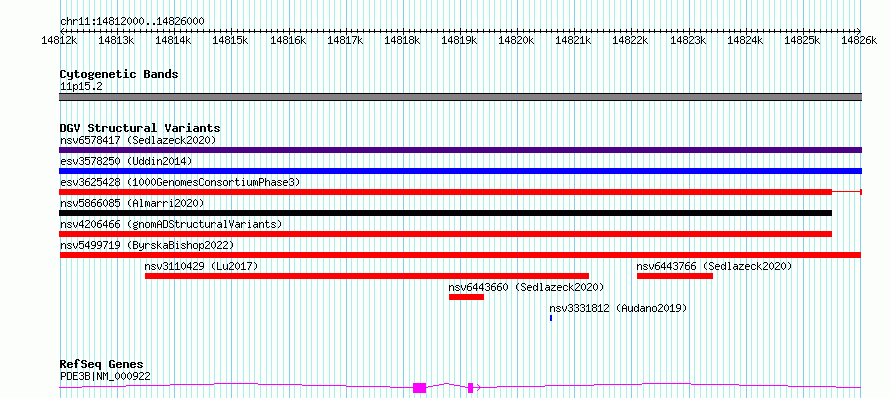Select the red nsv3110429 variant bar
890x398 pixels.
pyautogui.click(x=367, y=276)
